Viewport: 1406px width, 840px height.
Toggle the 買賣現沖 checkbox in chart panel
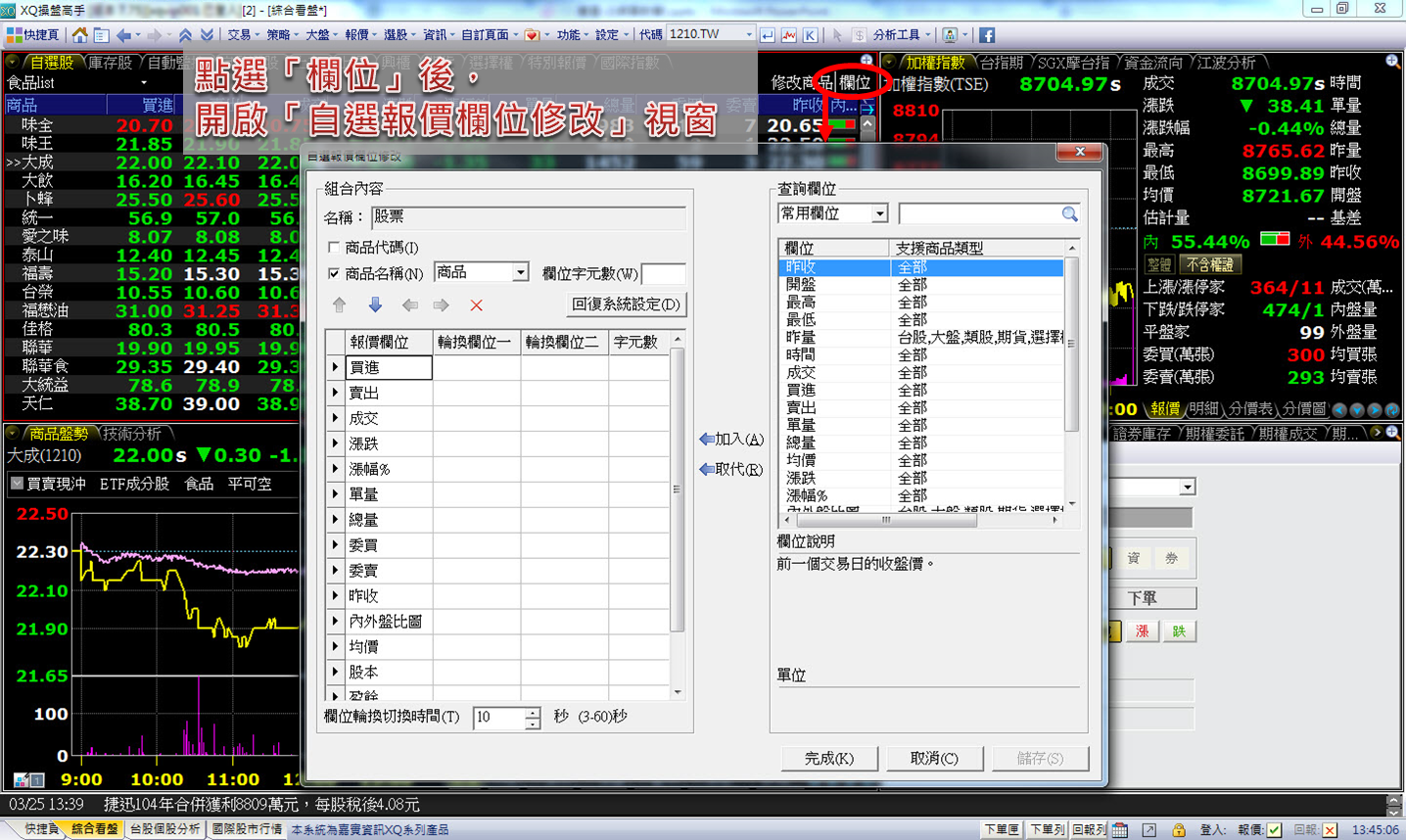click(18, 484)
